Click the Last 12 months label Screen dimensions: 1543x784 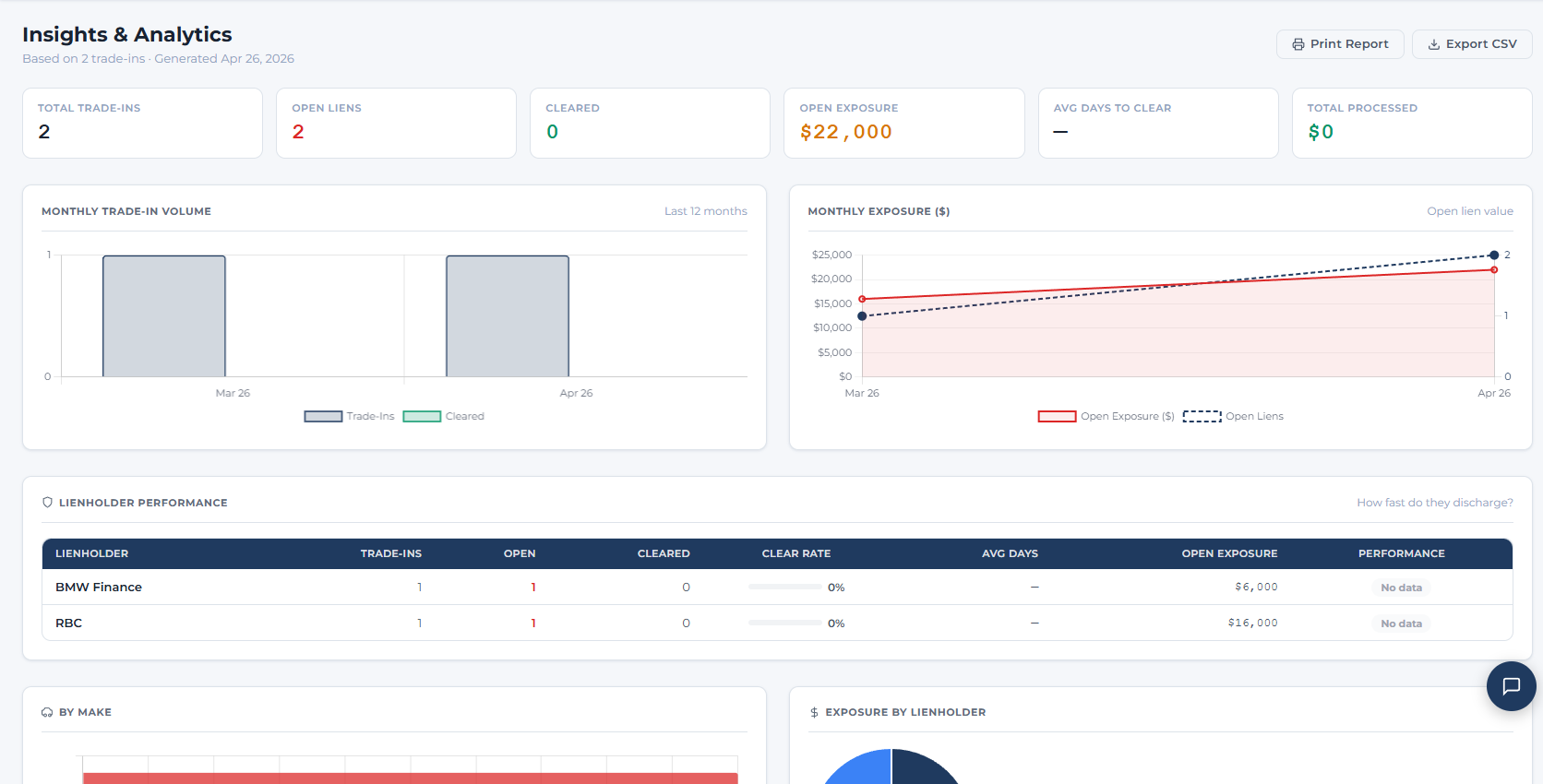click(706, 211)
